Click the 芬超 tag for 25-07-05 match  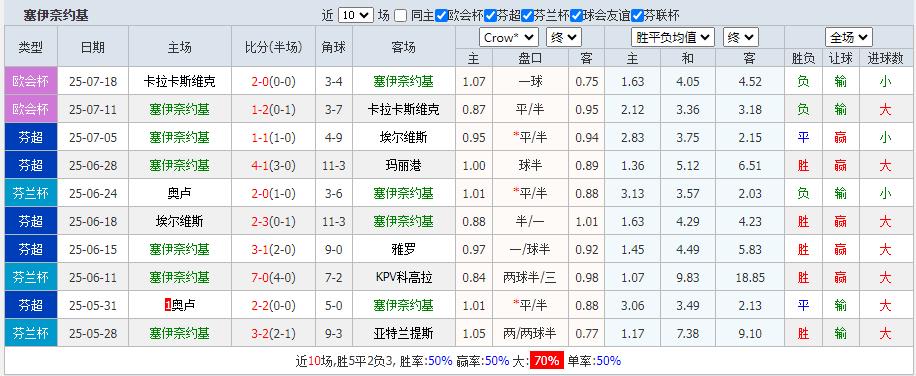pos(31,137)
